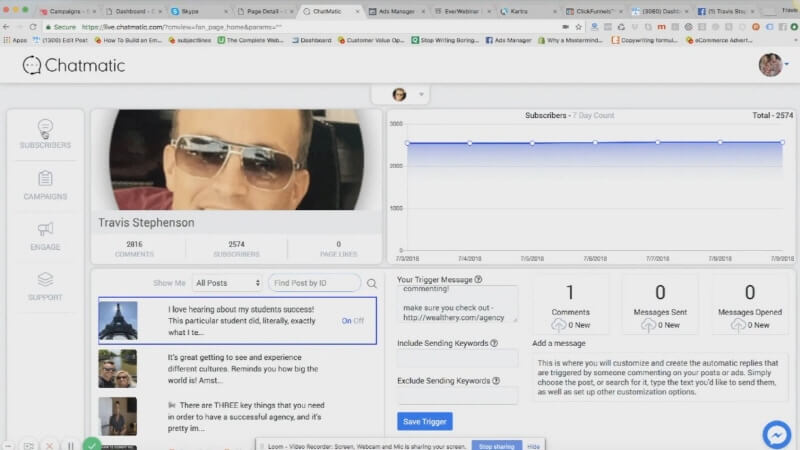Image resolution: width=800 pixels, height=450 pixels.
Task: Click the post search magnifier icon
Action: (372, 283)
